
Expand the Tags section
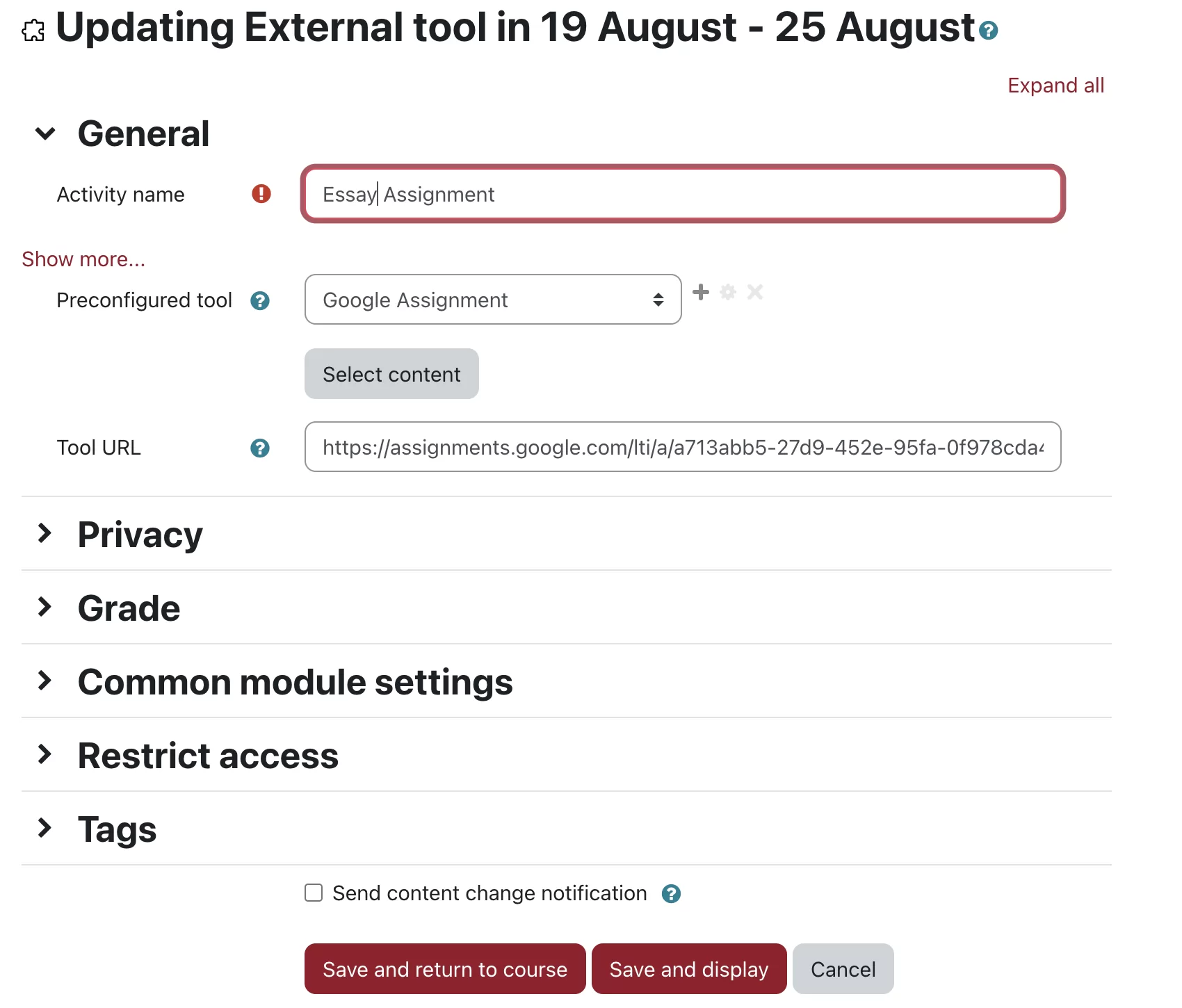[45, 829]
